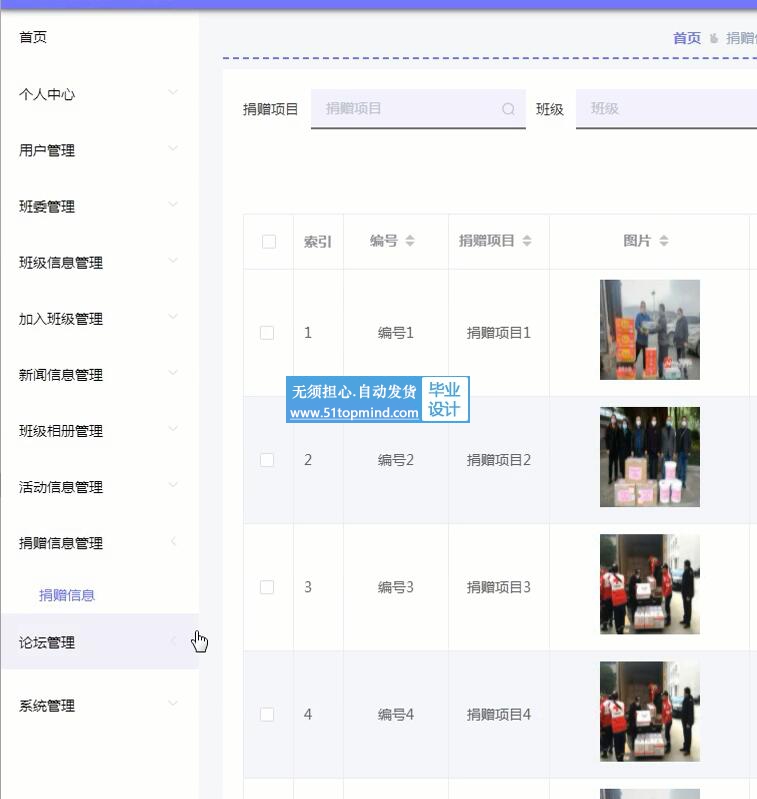Image resolution: width=757 pixels, height=799 pixels.
Task: Check the row checkbox for 编号1
Action: point(267,333)
